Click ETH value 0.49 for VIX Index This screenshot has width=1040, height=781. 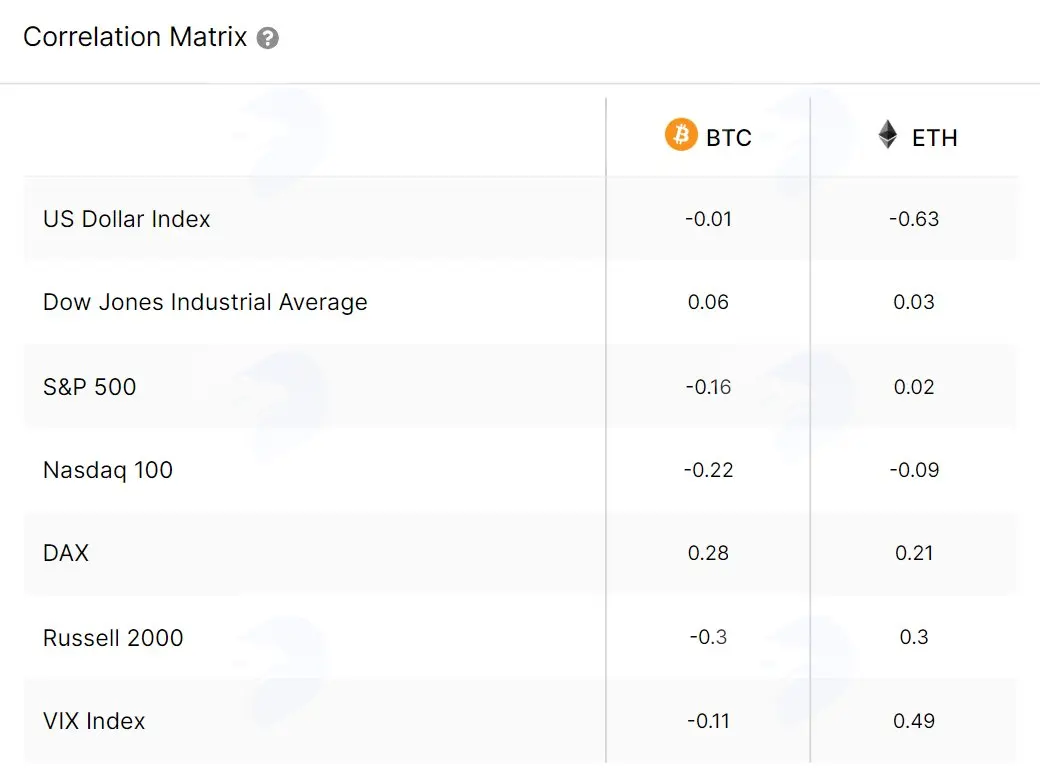point(914,721)
